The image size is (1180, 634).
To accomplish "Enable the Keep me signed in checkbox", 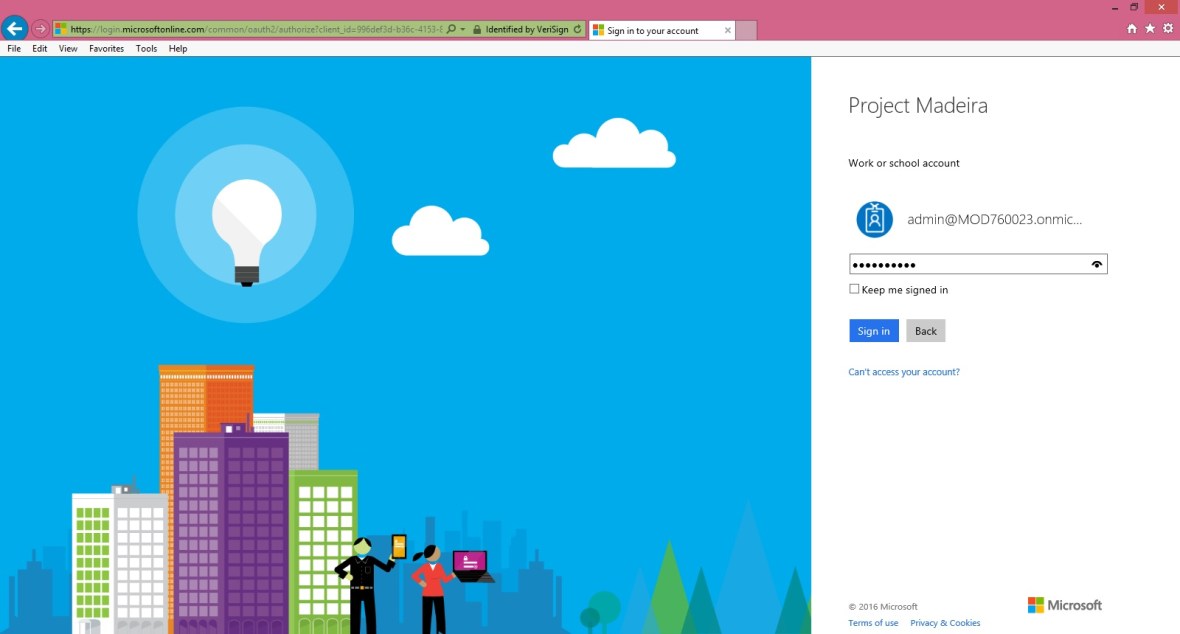I will tap(854, 289).
